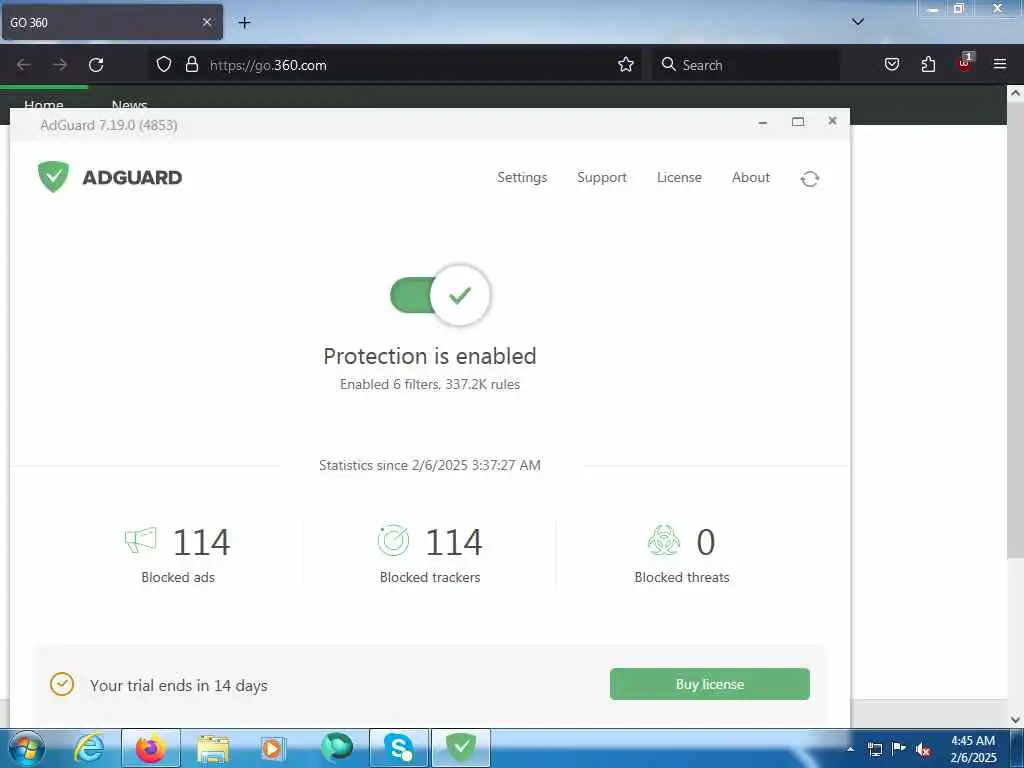
Task: Close the AdGuard window
Action: [832, 121]
